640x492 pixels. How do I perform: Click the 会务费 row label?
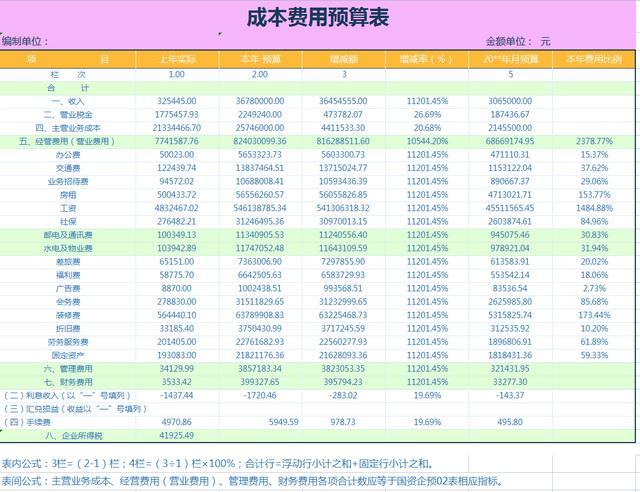(x=68, y=302)
